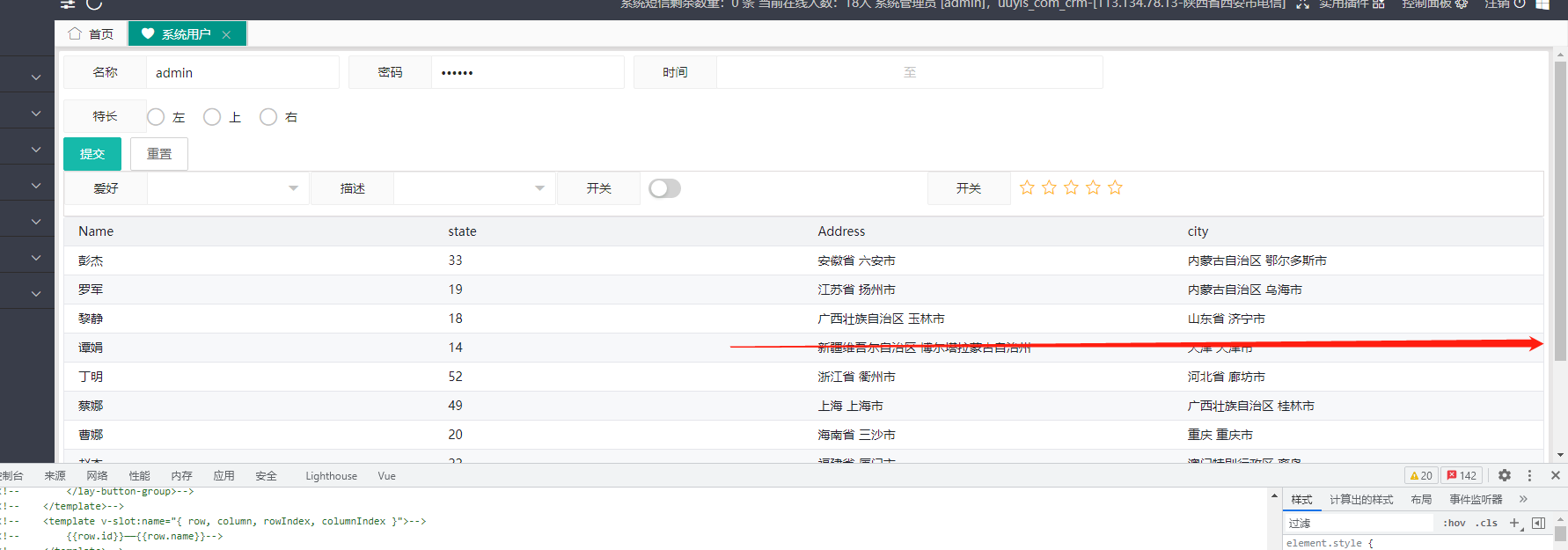Click the 重置 reset button

click(159, 154)
